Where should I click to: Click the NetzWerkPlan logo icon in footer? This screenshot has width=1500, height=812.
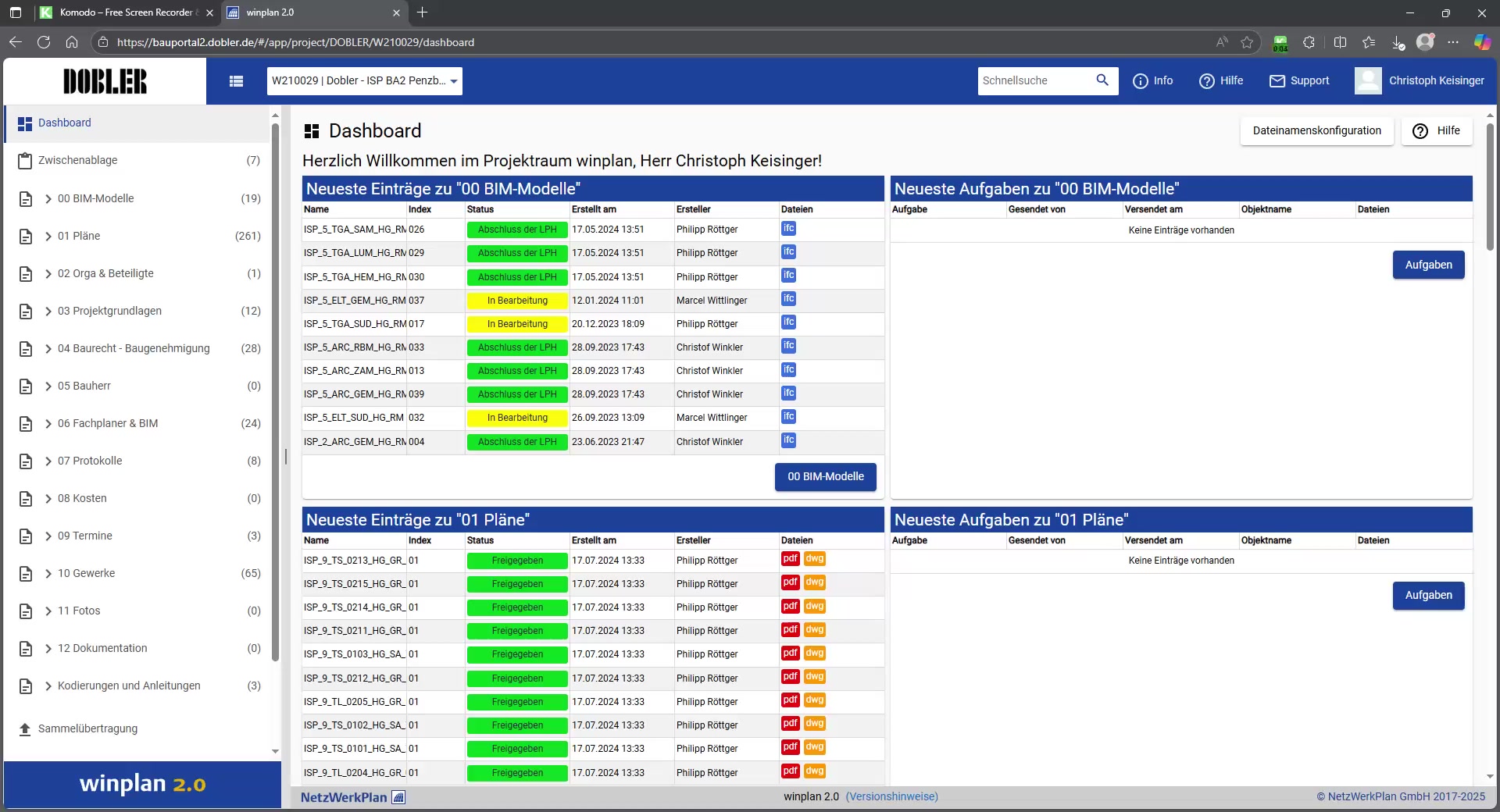click(398, 797)
